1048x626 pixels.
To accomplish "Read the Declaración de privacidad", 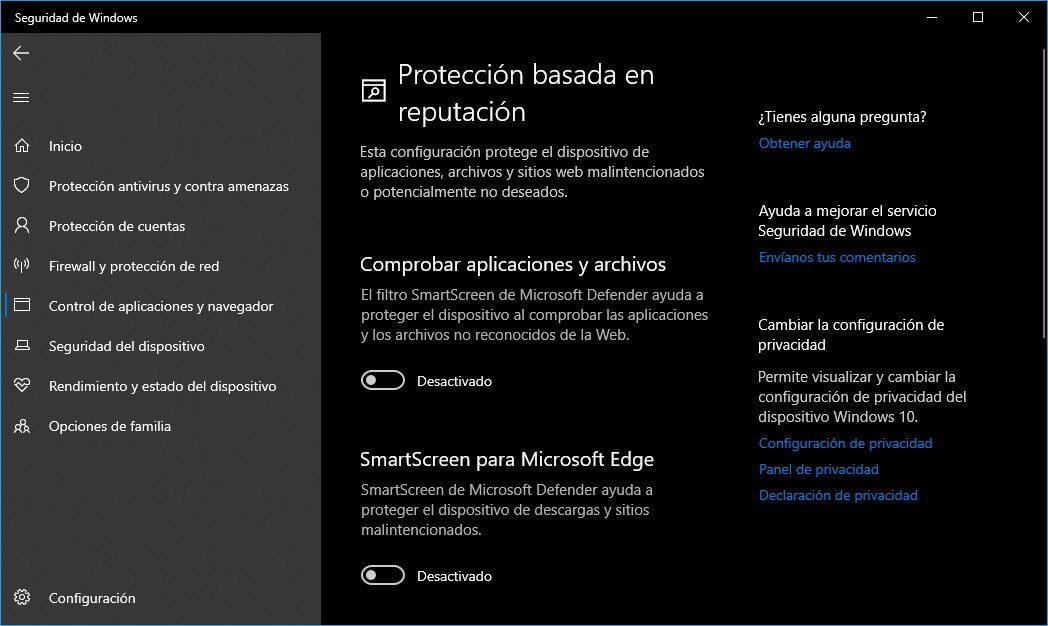I will (838, 495).
